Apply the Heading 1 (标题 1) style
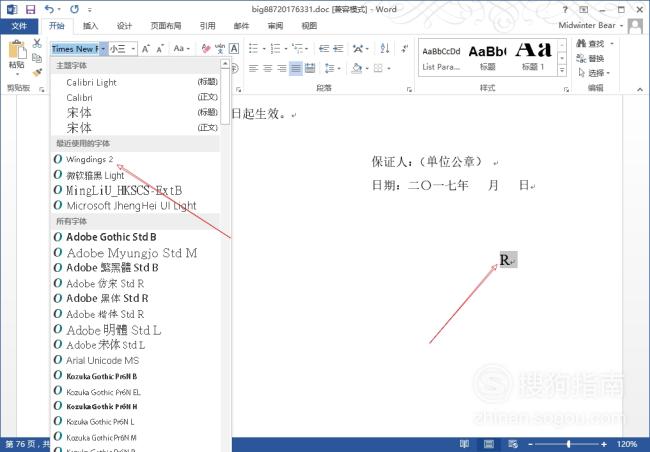 click(x=533, y=58)
